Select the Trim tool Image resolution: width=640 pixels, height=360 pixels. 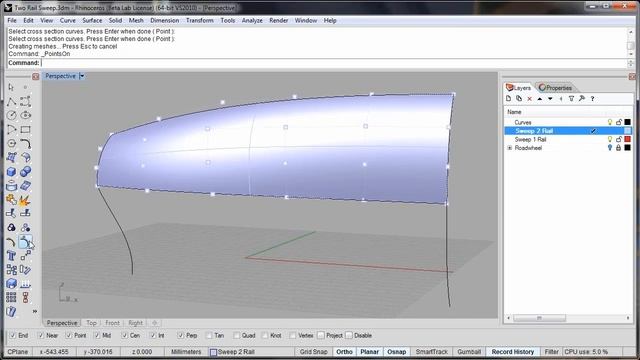[x=11, y=213]
